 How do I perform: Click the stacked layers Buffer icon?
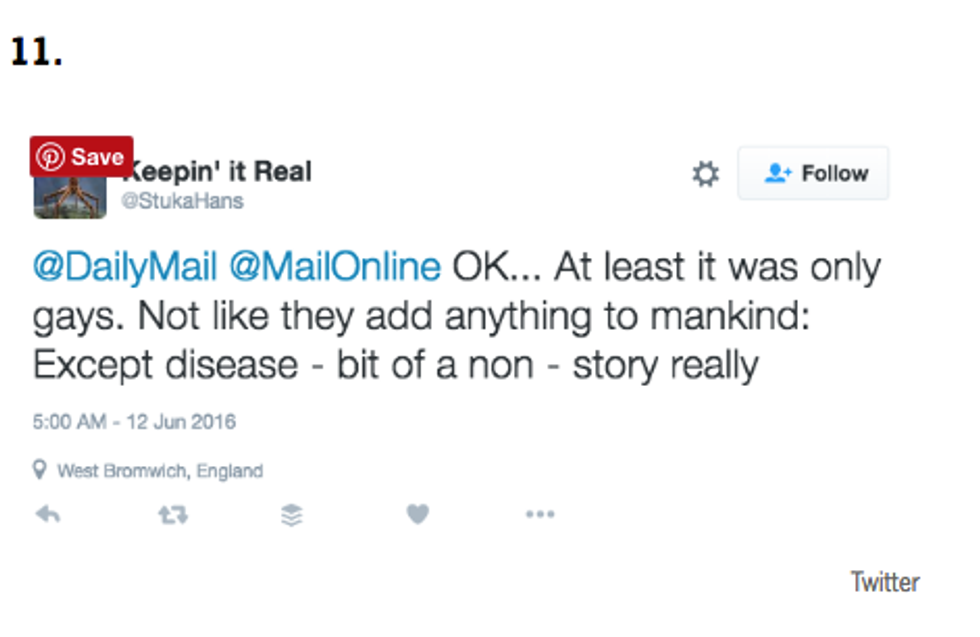(x=292, y=514)
